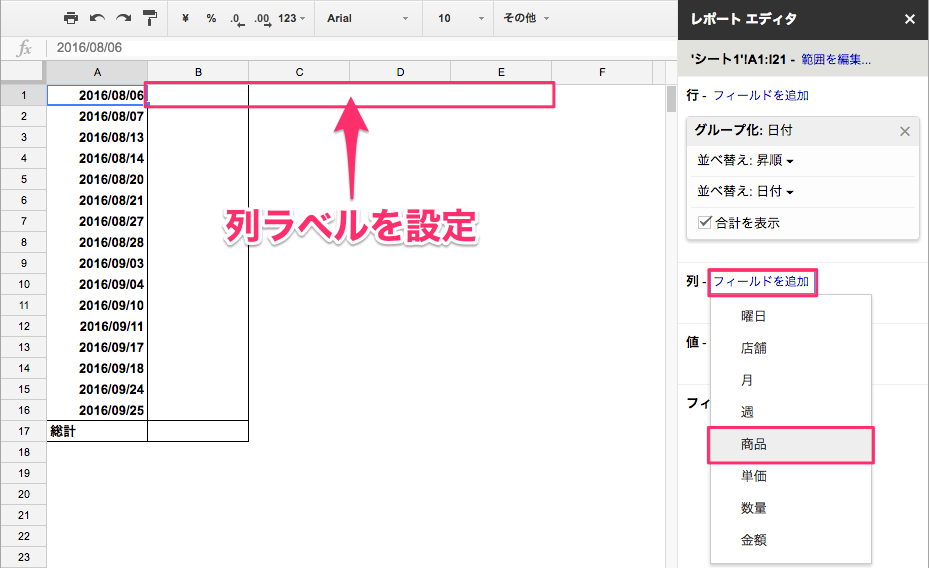
Task: Format as yen currency
Action: click(x=185, y=18)
